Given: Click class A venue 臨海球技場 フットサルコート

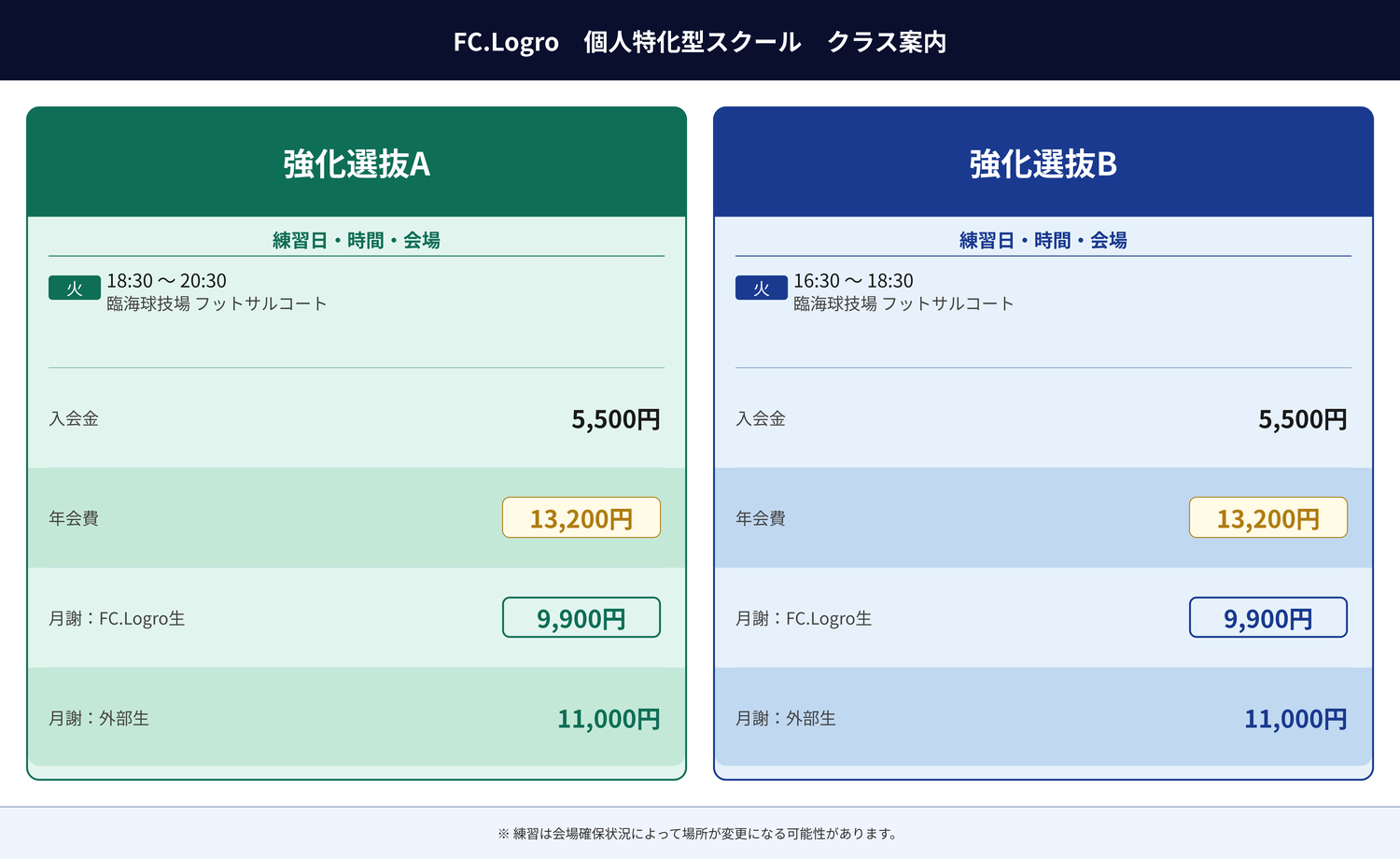Looking at the screenshot, I should 217,304.
